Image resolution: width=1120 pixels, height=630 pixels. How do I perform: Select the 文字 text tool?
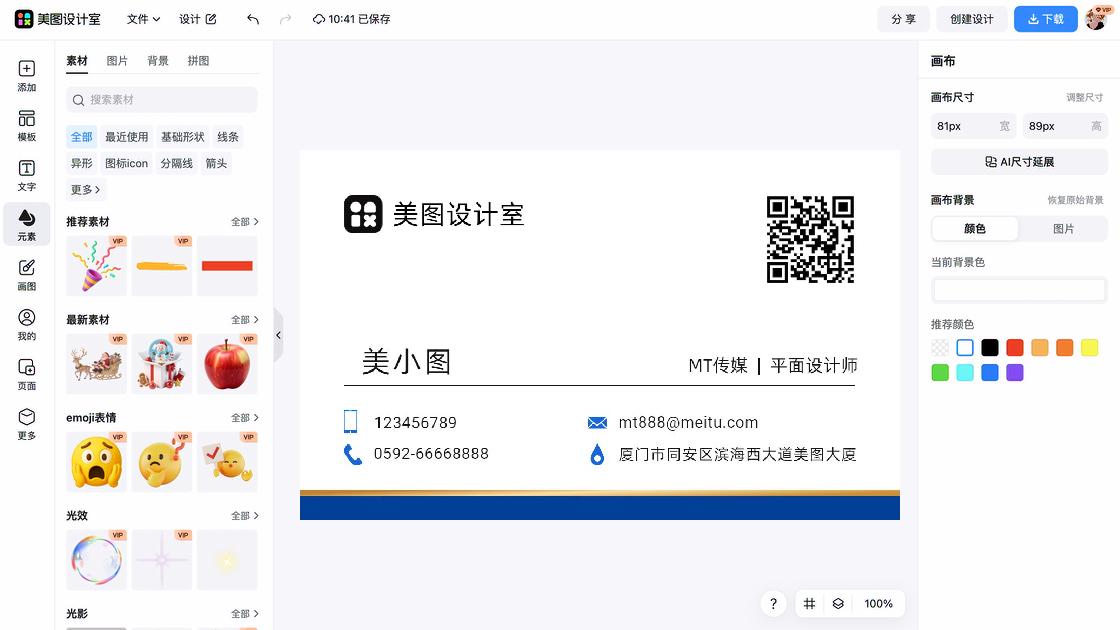pyautogui.click(x=26, y=175)
